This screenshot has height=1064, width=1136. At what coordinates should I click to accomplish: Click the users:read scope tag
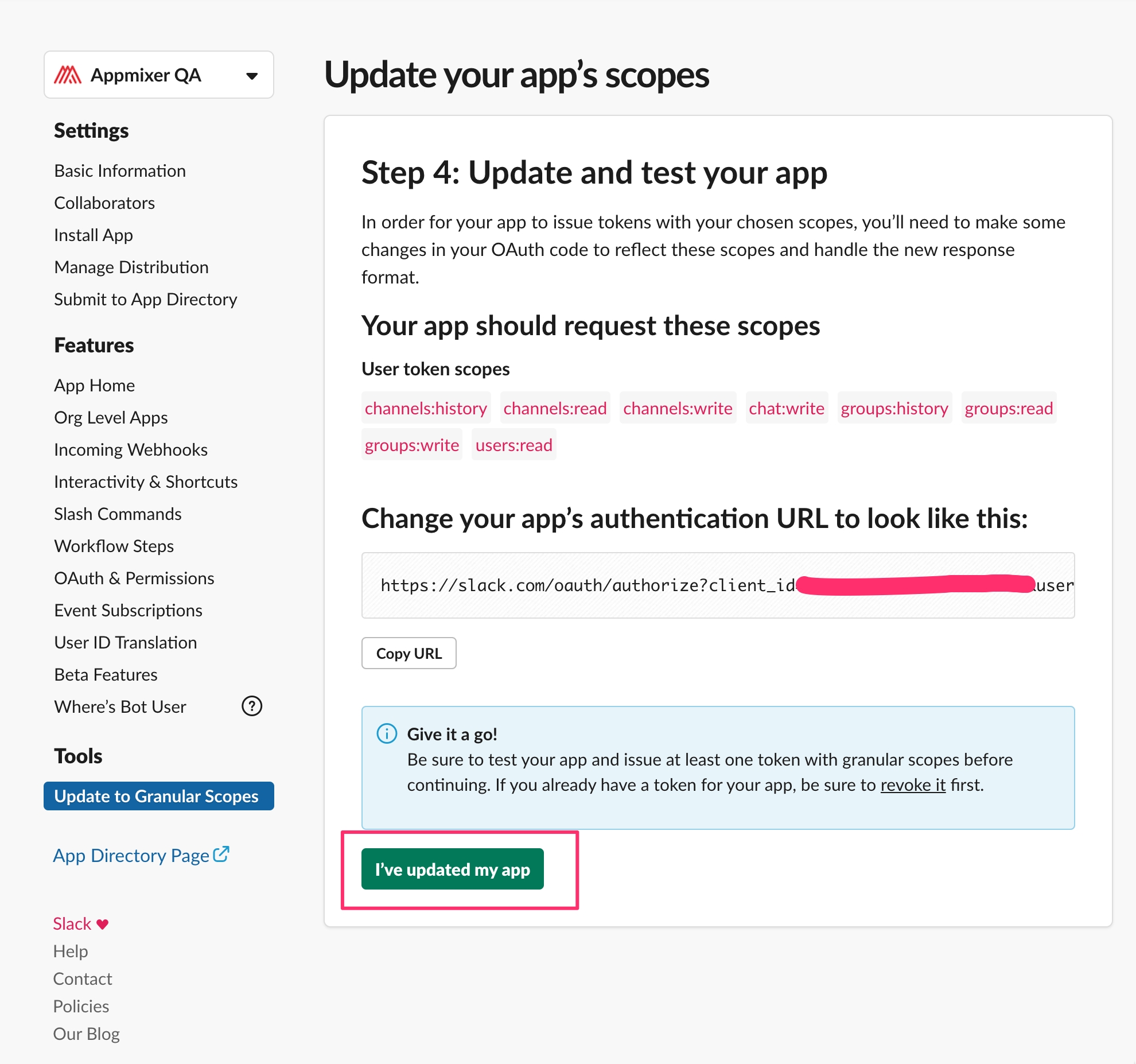513,445
